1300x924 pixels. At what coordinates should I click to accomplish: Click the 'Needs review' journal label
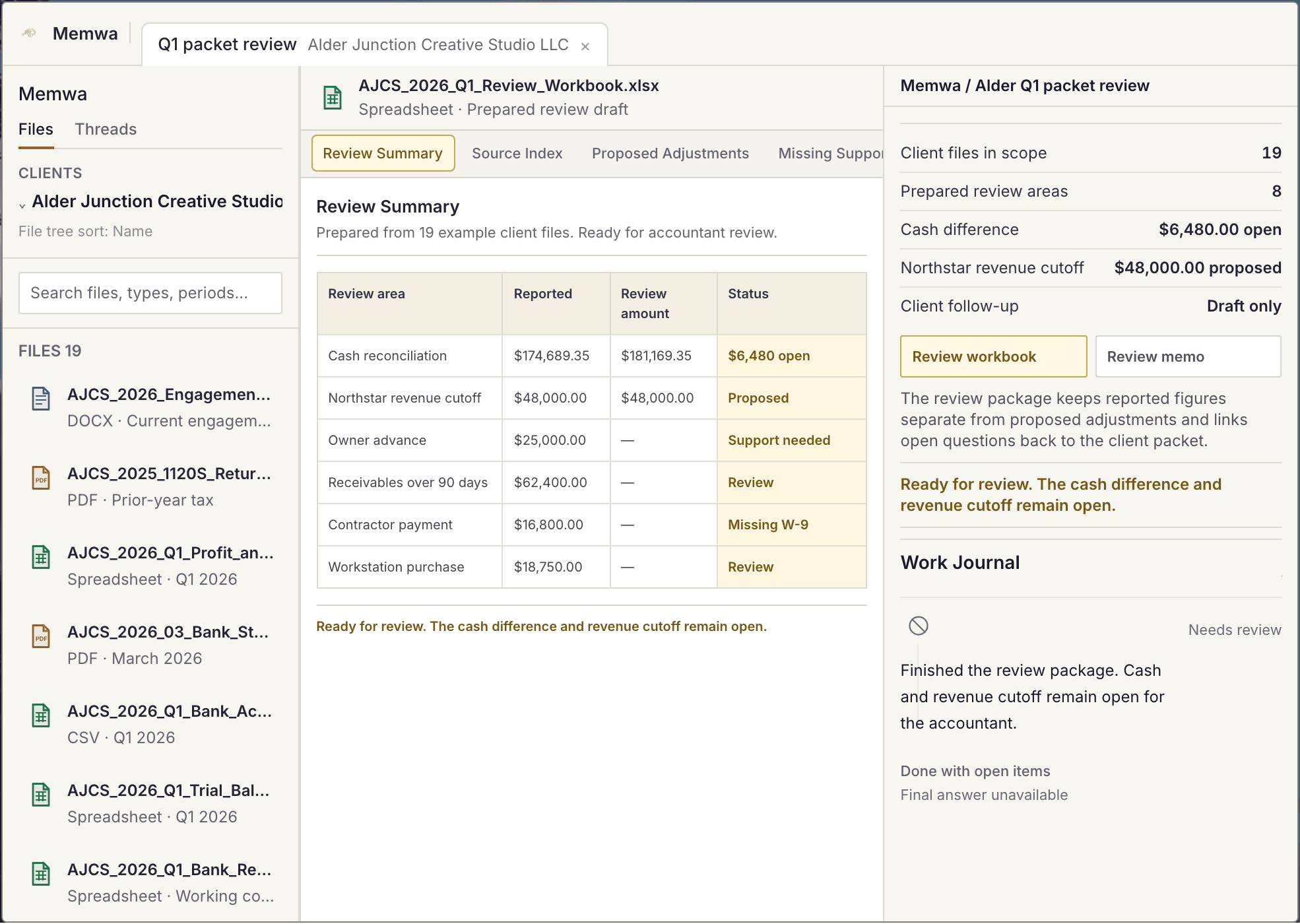(x=1235, y=630)
